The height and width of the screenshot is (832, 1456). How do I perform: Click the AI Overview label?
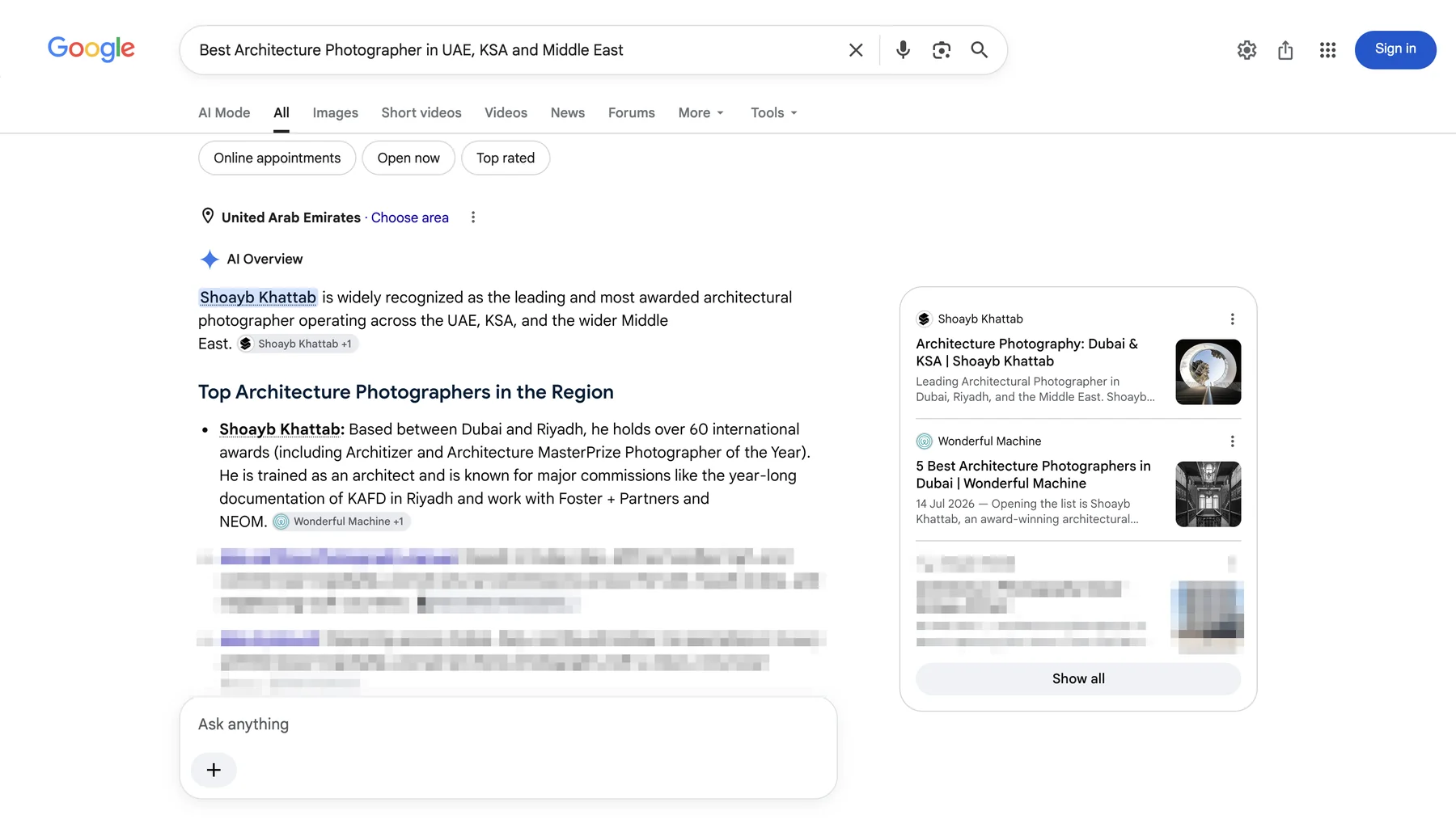(x=265, y=260)
